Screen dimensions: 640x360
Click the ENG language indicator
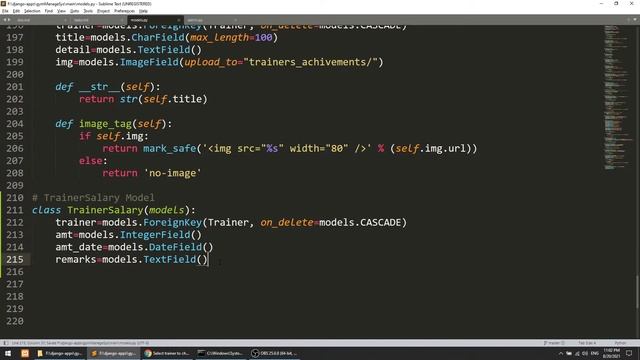[x=595, y=353]
